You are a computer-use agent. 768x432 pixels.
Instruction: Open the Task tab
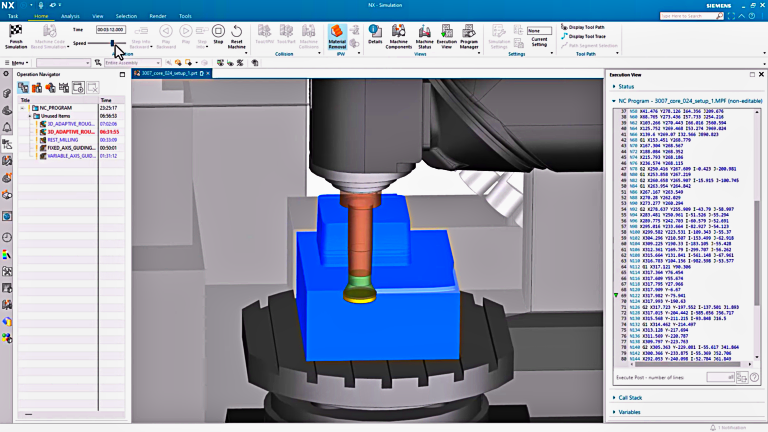(x=13, y=16)
